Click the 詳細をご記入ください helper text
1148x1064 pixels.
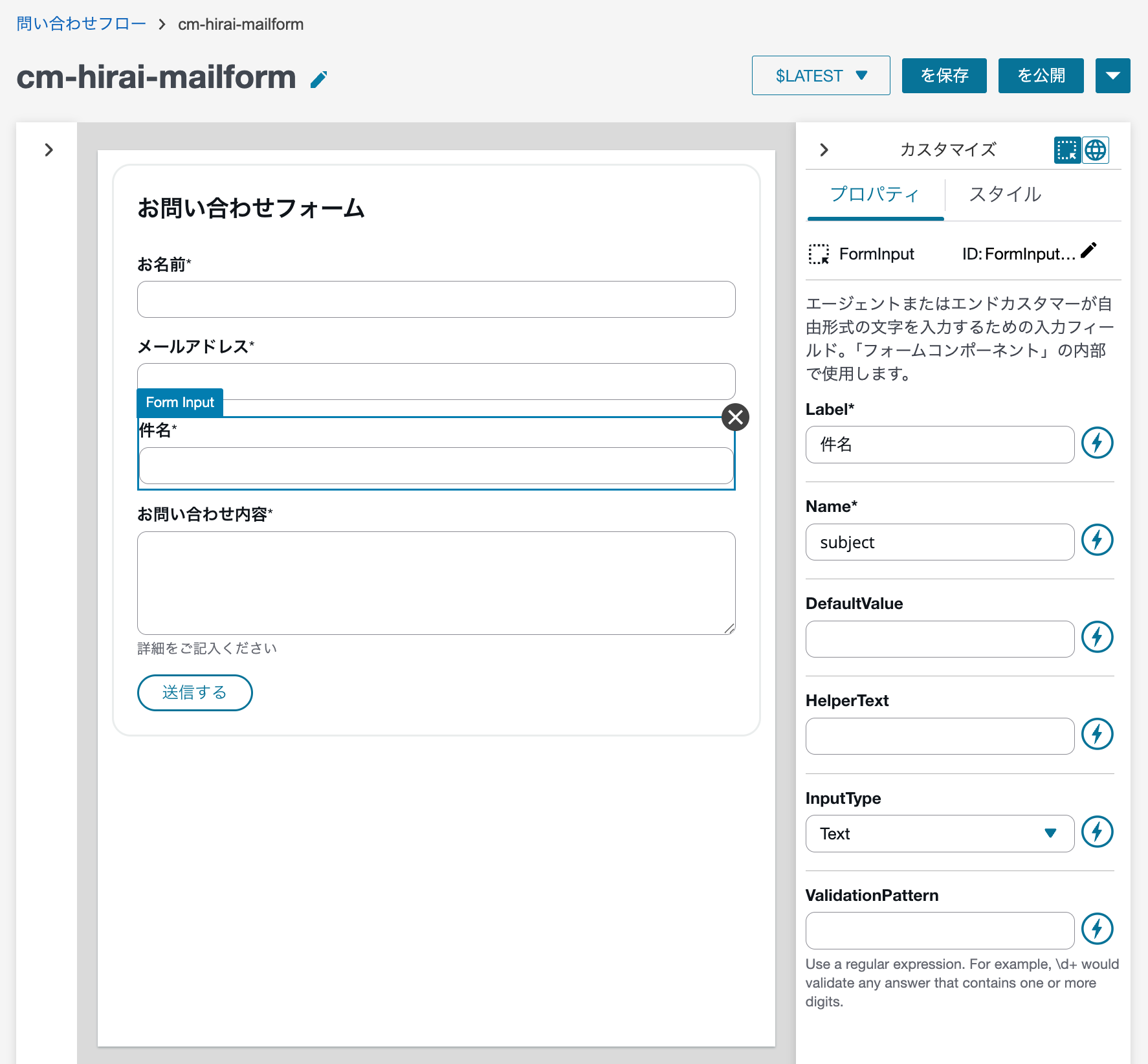pyautogui.click(x=207, y=648)
